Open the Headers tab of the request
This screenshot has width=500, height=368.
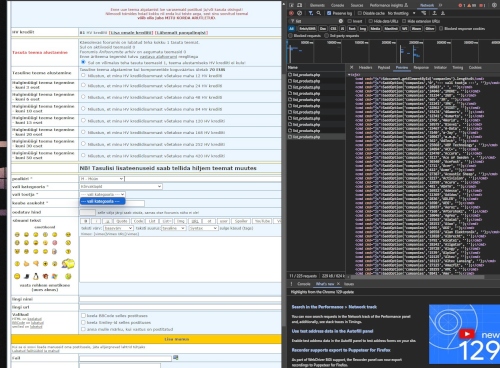click(365, 67)
